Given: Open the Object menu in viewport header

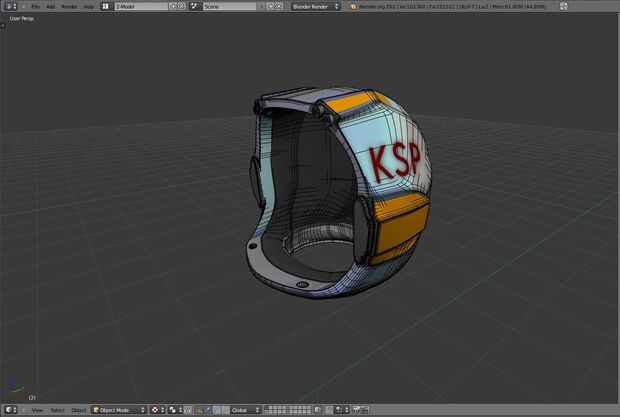Looking at the screenshot, I should (78, 410).
